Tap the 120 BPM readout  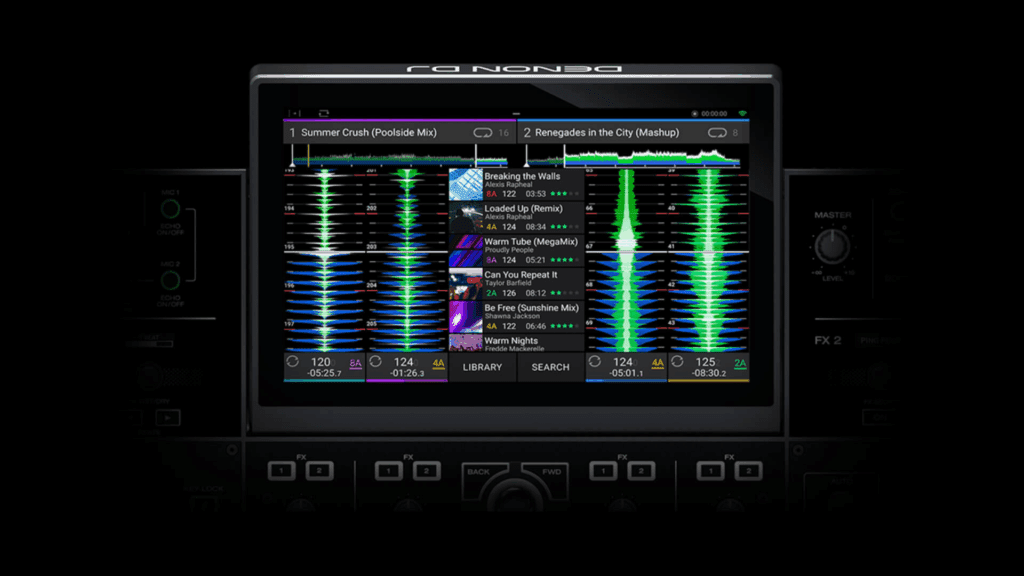tap(321, 362)
